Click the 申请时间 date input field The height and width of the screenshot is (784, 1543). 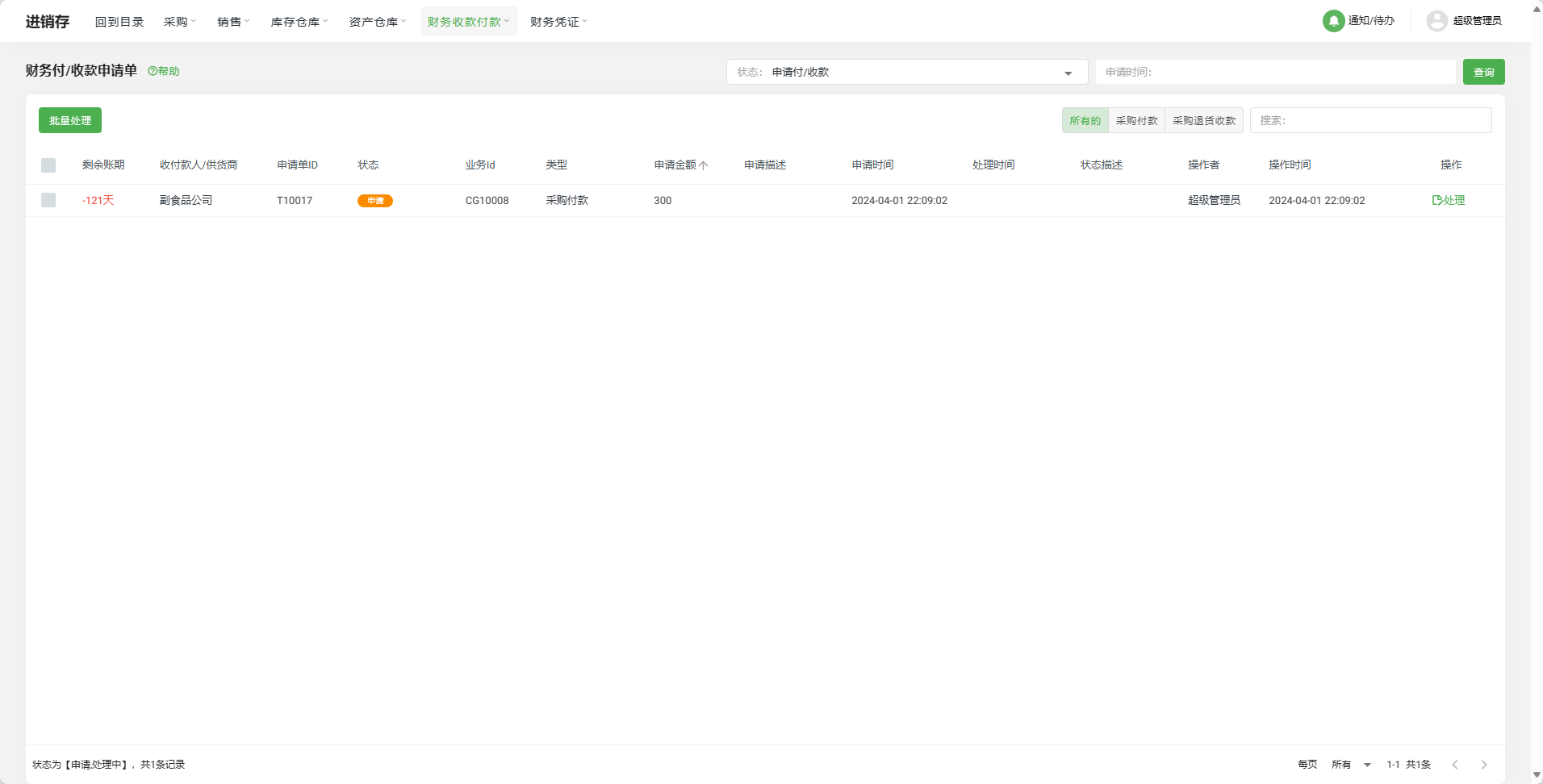coord(1275,72)
